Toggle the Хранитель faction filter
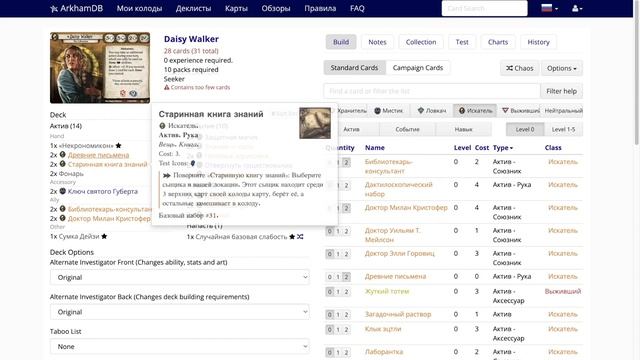This screenshot has width=640, height=360. tap(352, 111)
